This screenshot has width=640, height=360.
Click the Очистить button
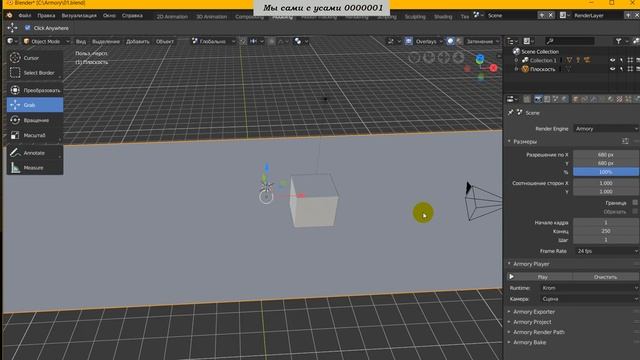coord(606,277)
